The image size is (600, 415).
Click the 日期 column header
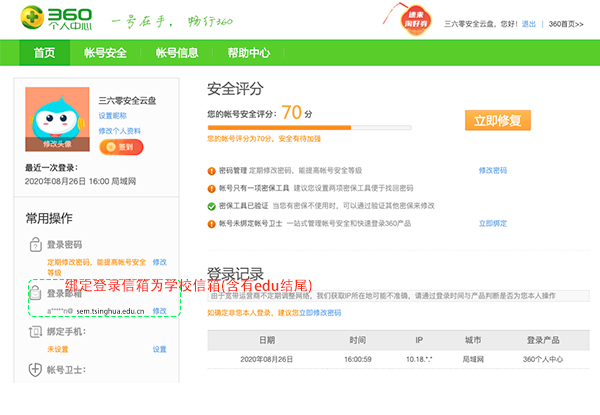(x=267, y=340)
